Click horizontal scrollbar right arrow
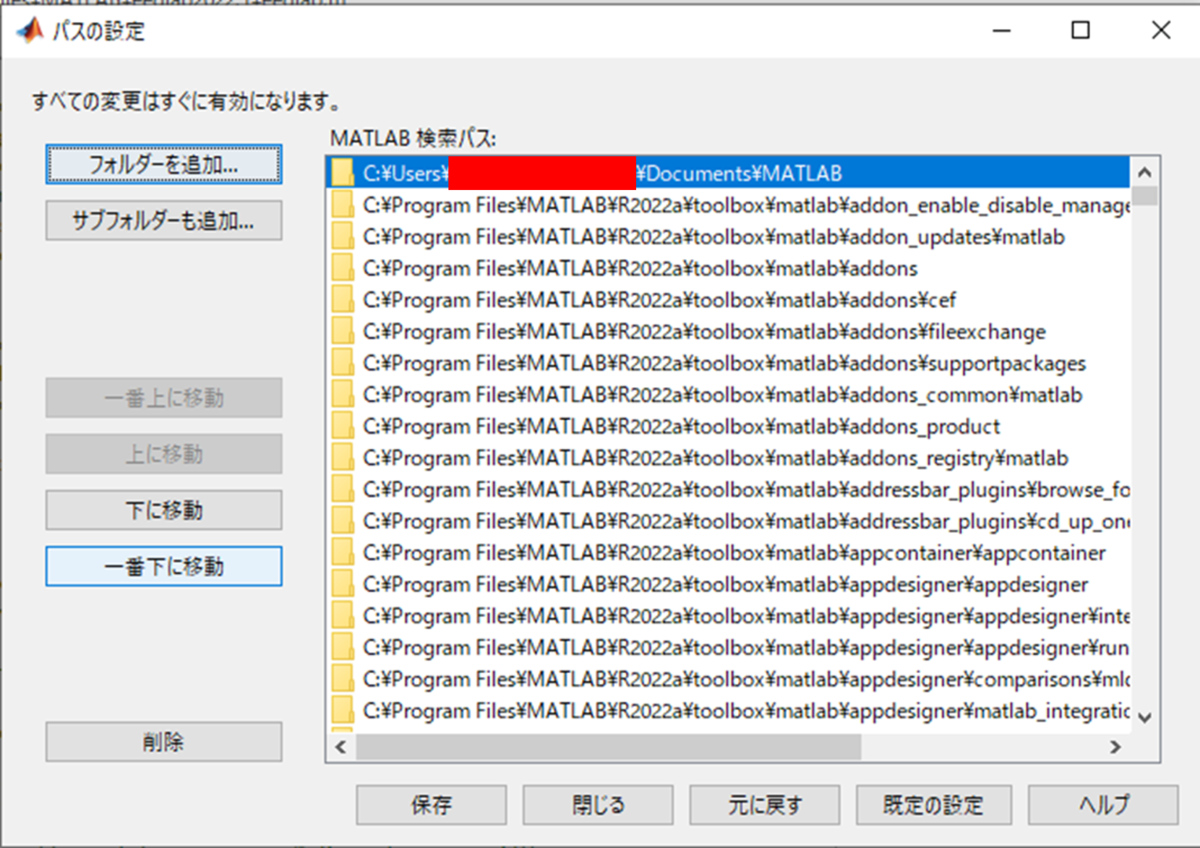Screen dimensions: 1200x848 [1115, 746]
